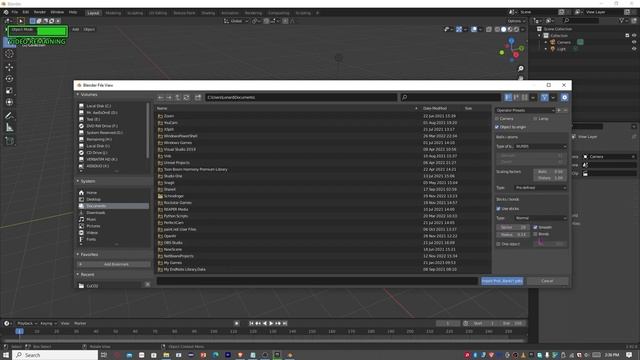The image size is (640, 360).
Task: Select the Annotate tool in Blender toolbar
Action: (x=9, y=116)
